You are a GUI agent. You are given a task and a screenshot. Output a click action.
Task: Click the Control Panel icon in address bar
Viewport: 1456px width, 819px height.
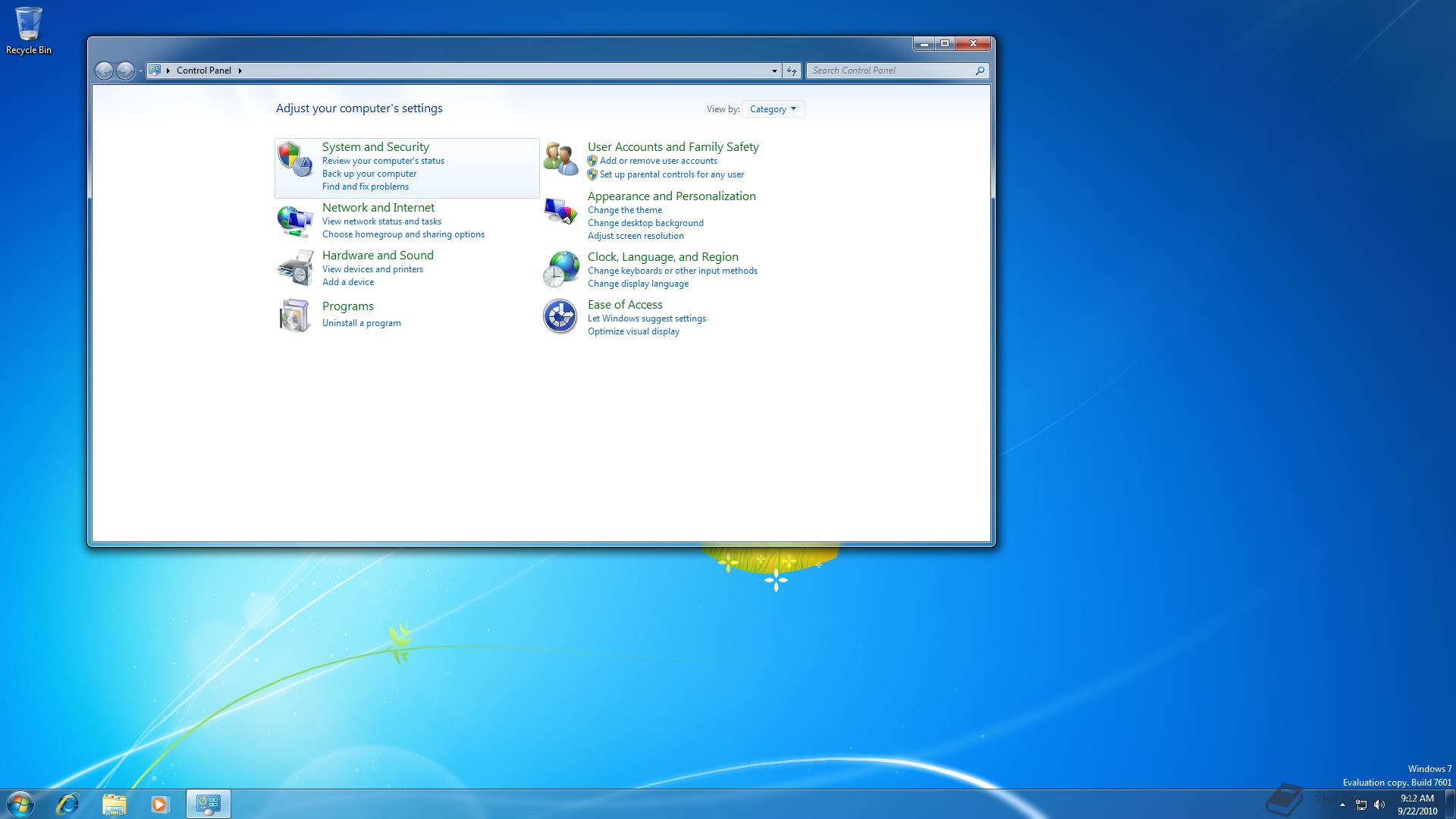[155, 70]
